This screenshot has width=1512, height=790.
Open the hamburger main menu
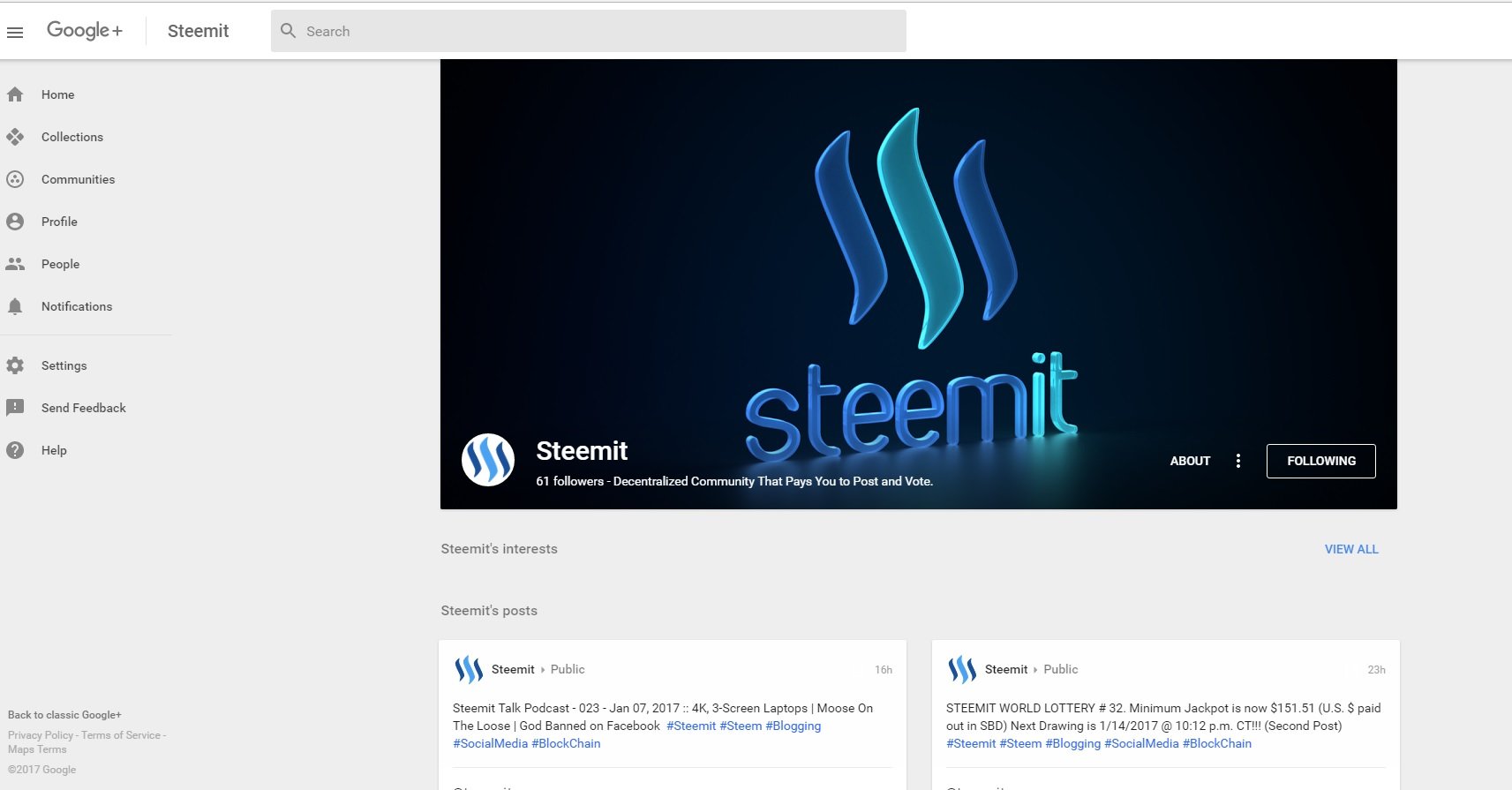tap(15, 33)
